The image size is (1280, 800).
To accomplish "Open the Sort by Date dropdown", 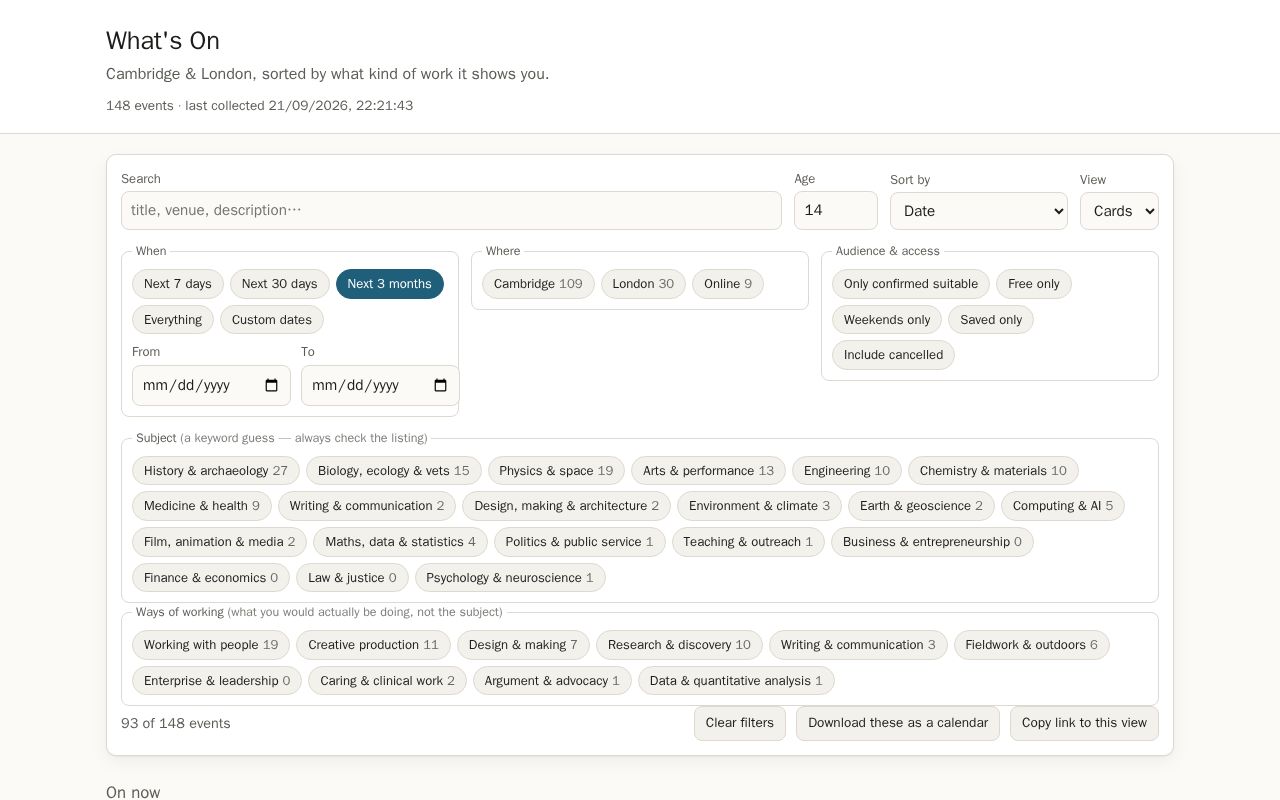I will (x=979, y=211).
